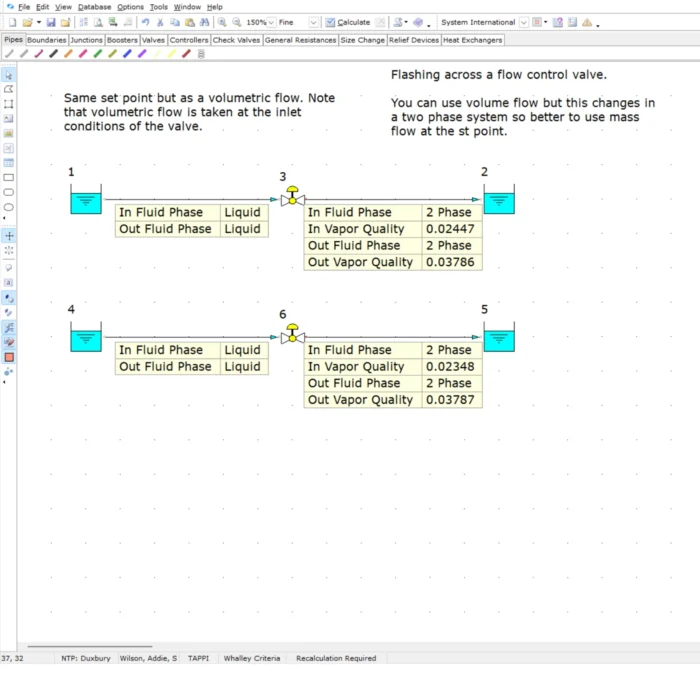Click the Save file icon
700x685 pixels.
tap(51, 22)
